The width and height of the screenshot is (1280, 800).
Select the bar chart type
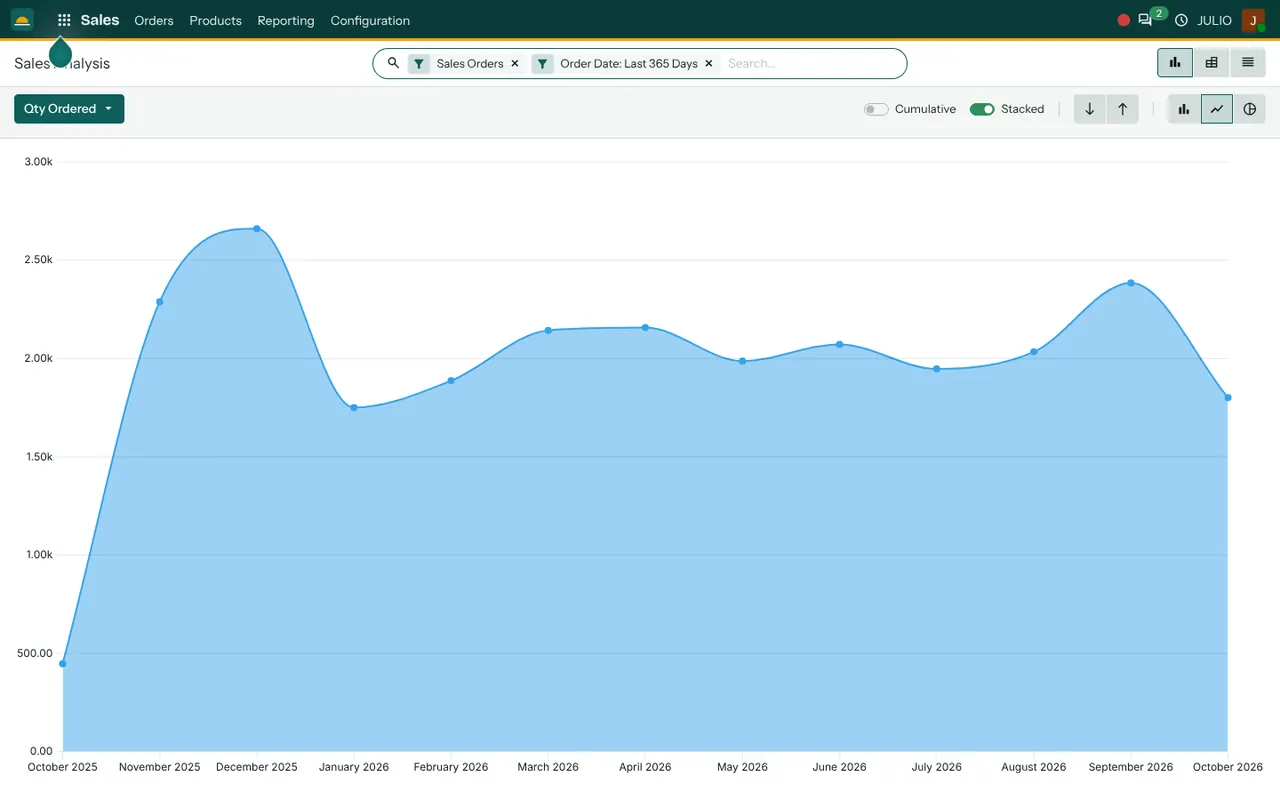point(1184,109)
